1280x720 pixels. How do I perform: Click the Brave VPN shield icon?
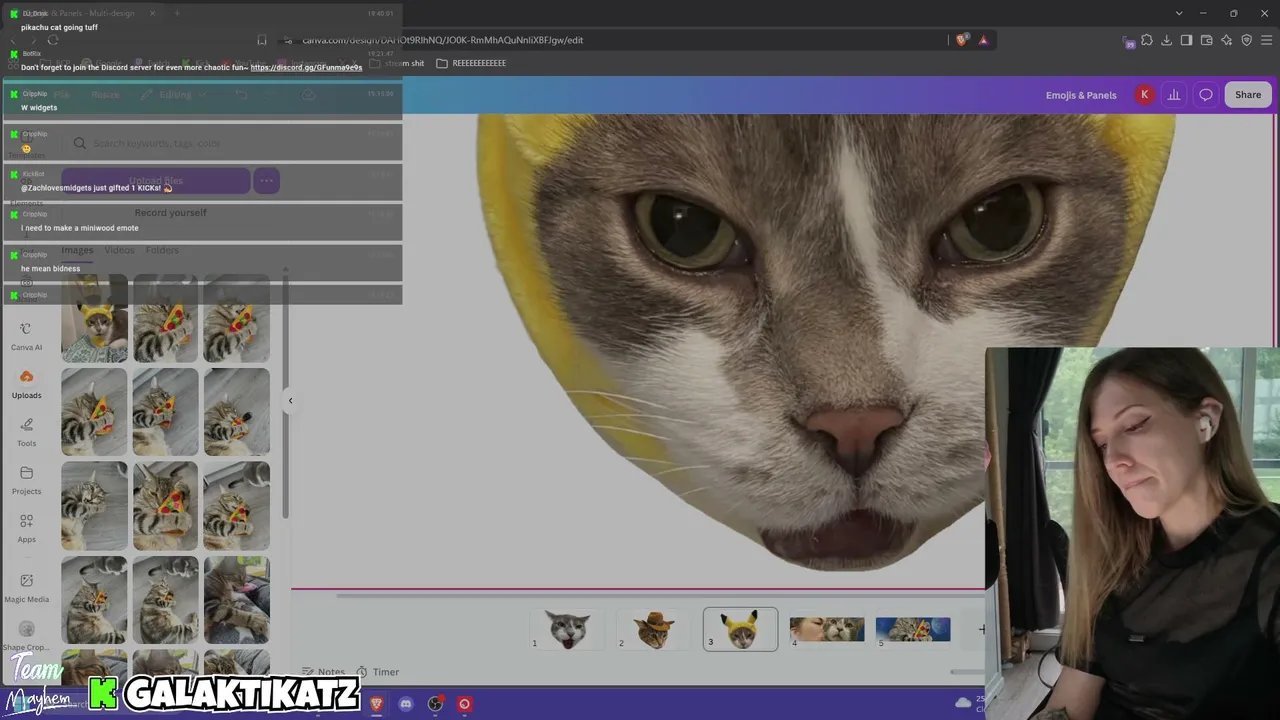click(1247, 40)
